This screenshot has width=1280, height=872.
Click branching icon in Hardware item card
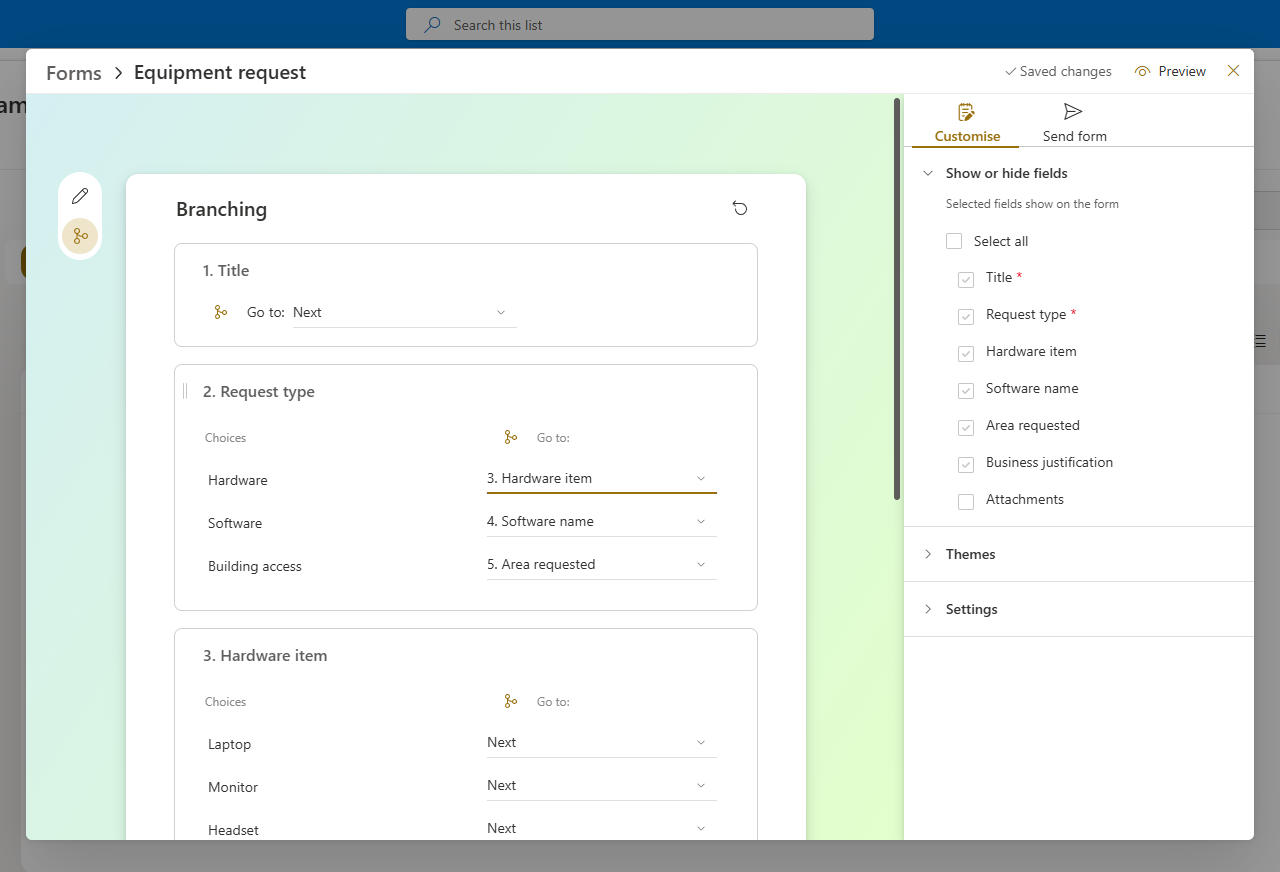coord(511,701)
